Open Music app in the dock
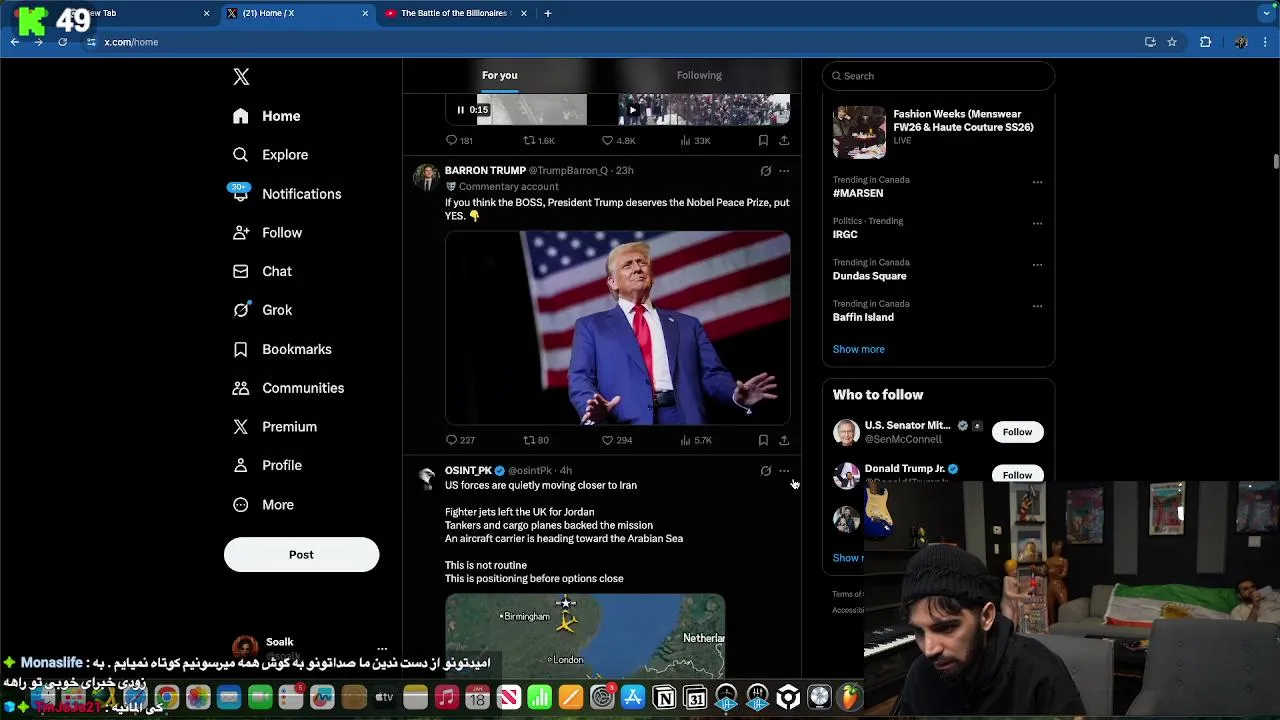The width and height of the screenshot is (1280, 720). [x=446, y=697]
